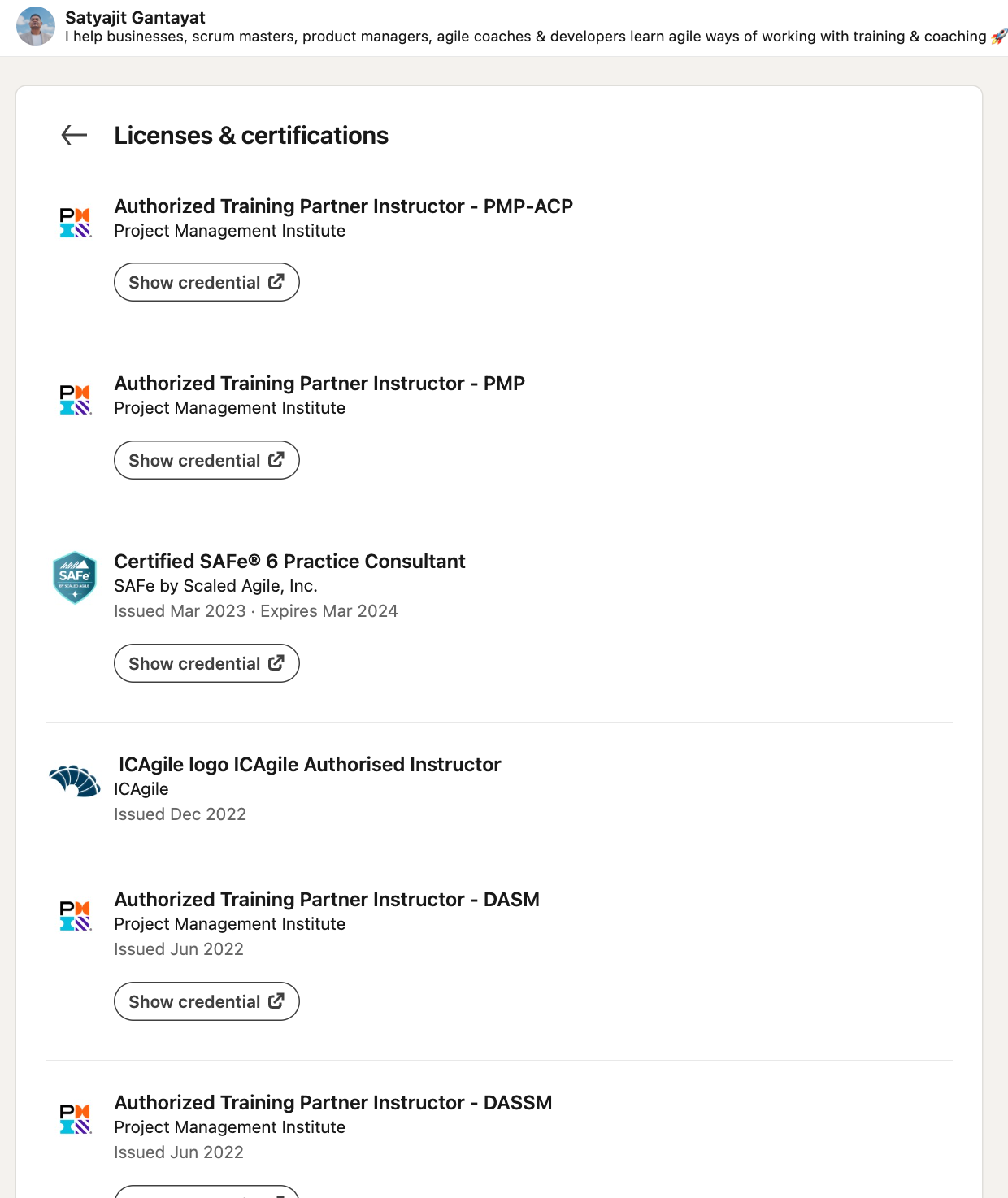Click the name Satyajit Gantayat in header

click(135, 17)
